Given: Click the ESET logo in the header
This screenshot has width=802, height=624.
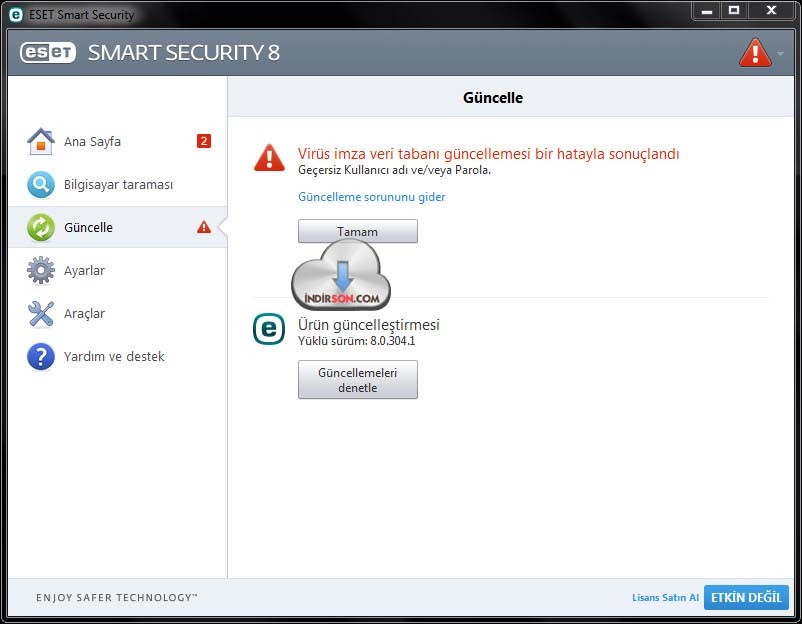Looking at the screenshot, I should point(48,52).
